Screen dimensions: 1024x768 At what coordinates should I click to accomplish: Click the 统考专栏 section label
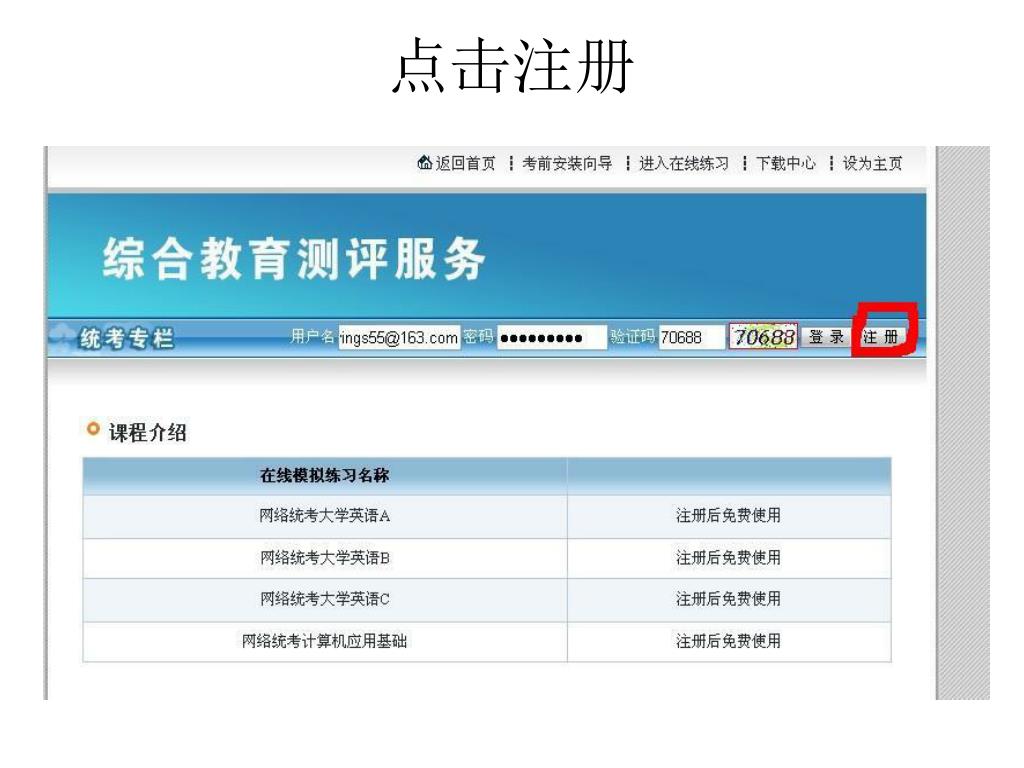(x=127, y=338)
